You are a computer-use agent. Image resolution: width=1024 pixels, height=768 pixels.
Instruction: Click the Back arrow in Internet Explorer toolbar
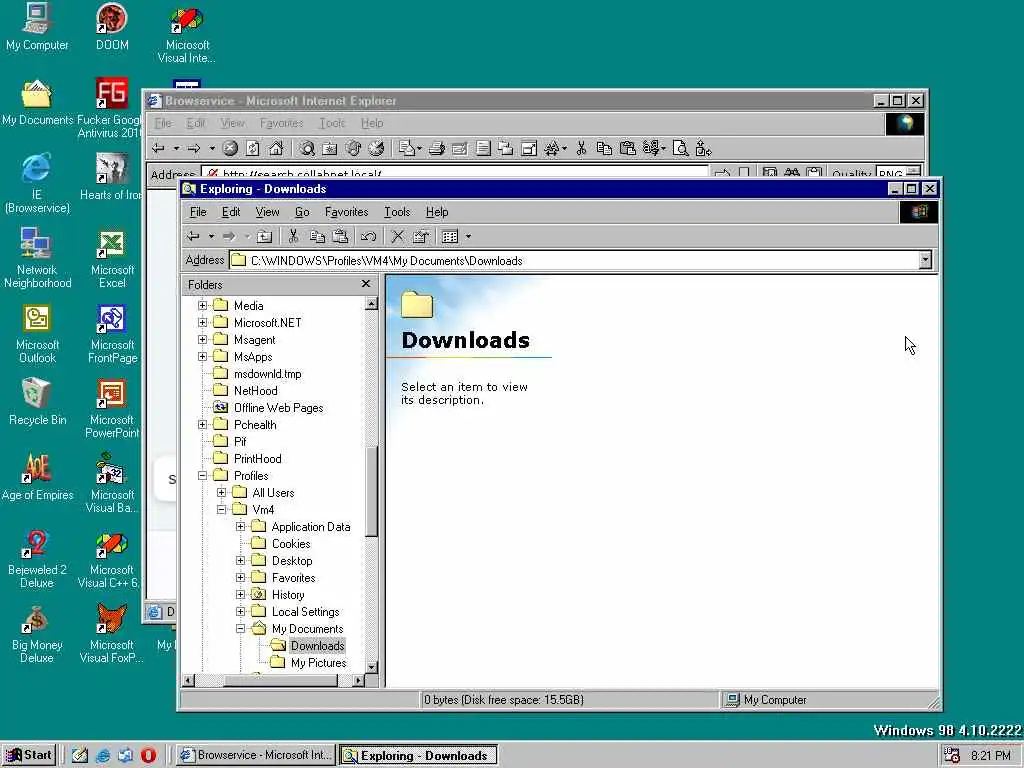point(158,149)
